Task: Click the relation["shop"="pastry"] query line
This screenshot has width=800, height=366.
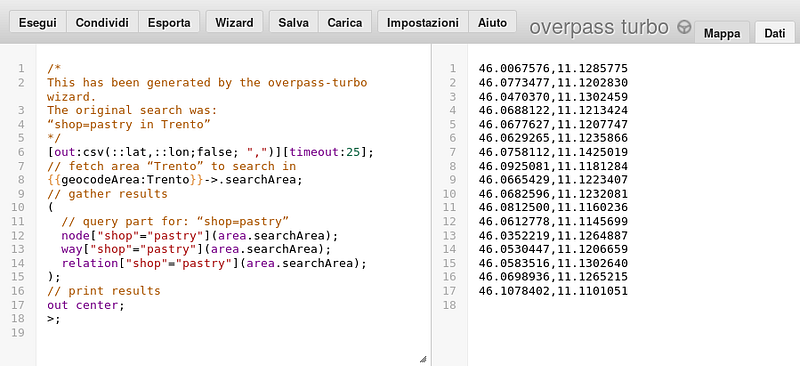Action: (x=214, y=263)
